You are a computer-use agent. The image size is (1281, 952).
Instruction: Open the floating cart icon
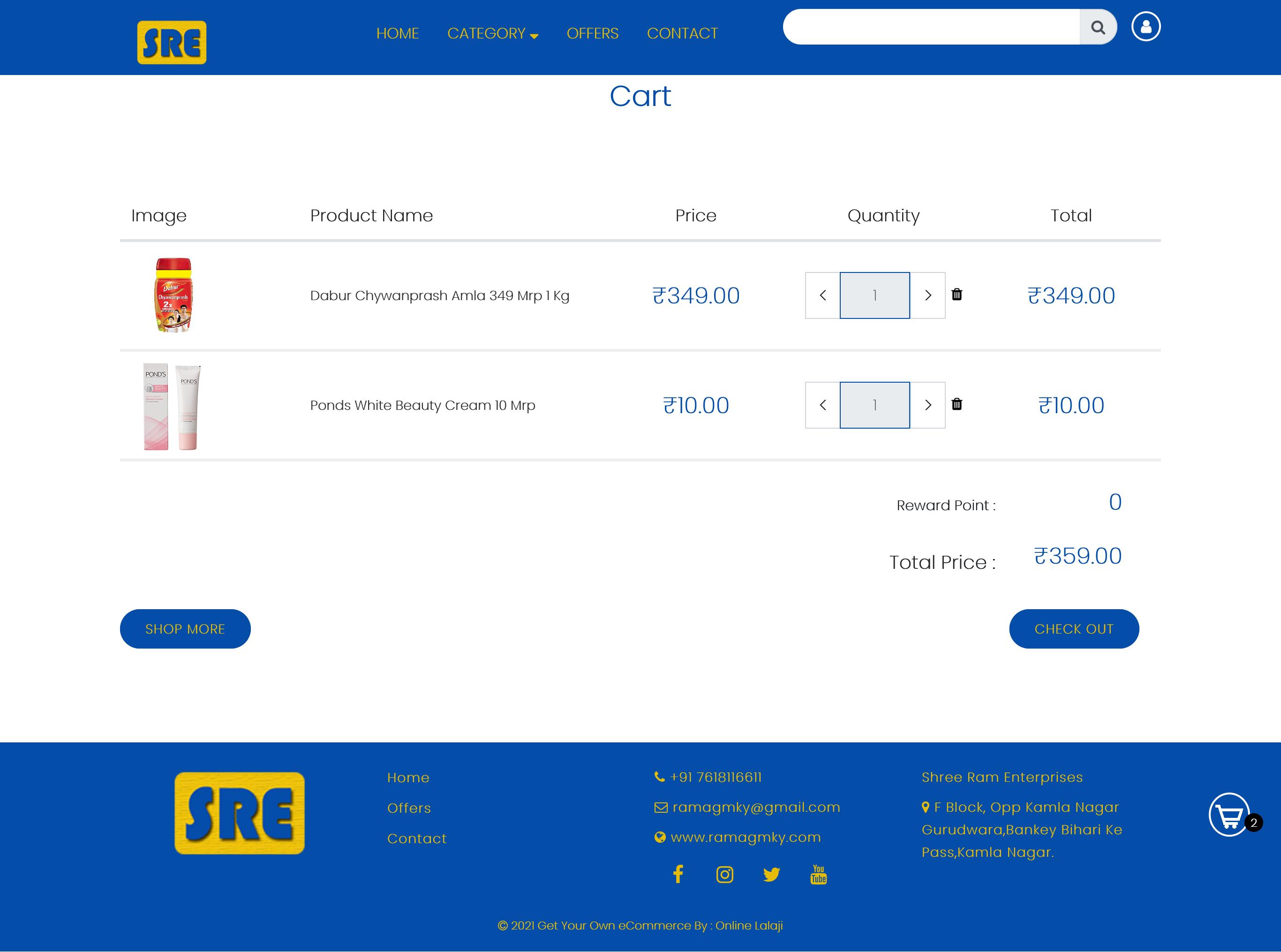(x=1229, y=815)
